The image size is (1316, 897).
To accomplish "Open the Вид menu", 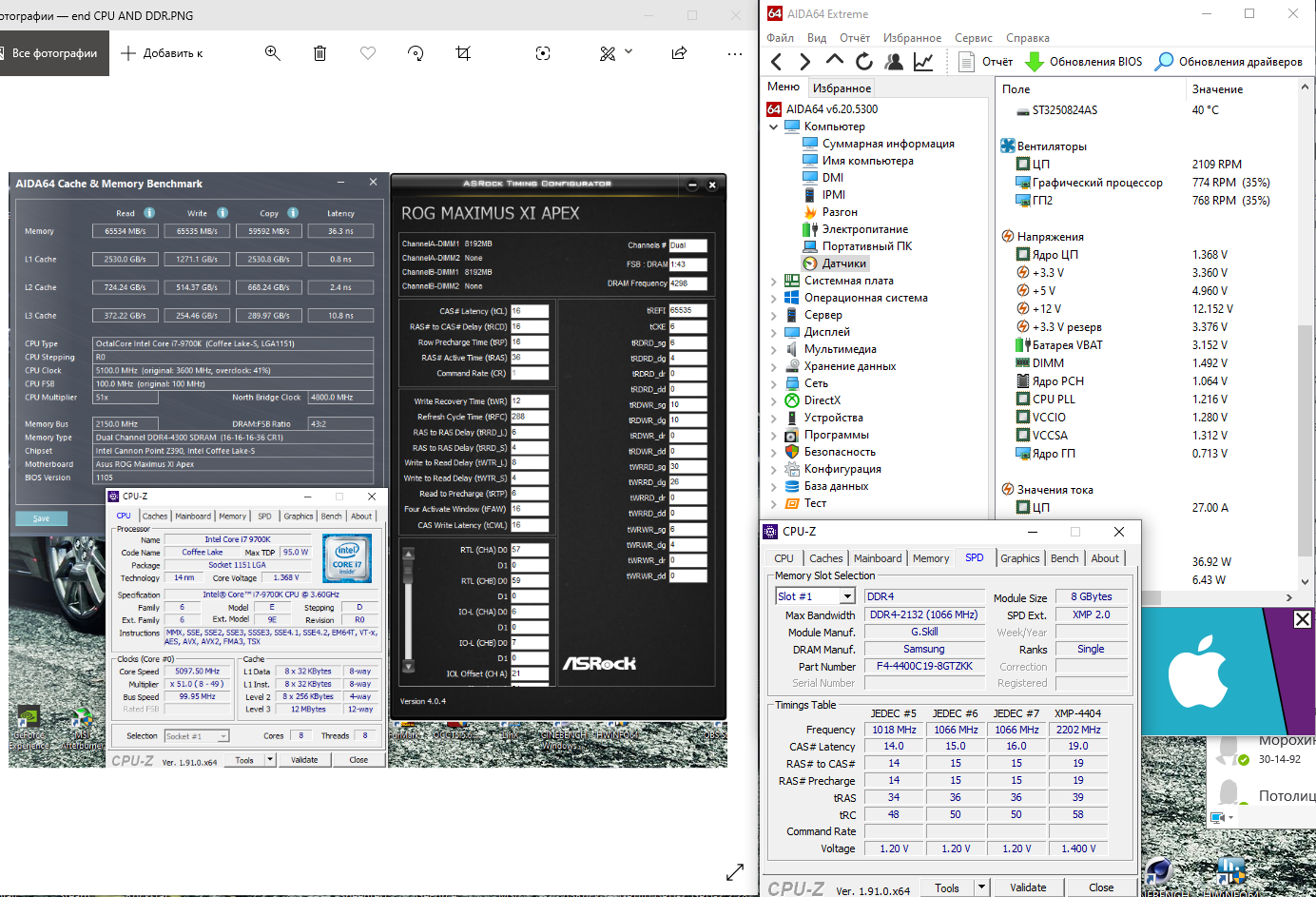I will point(817,38).
